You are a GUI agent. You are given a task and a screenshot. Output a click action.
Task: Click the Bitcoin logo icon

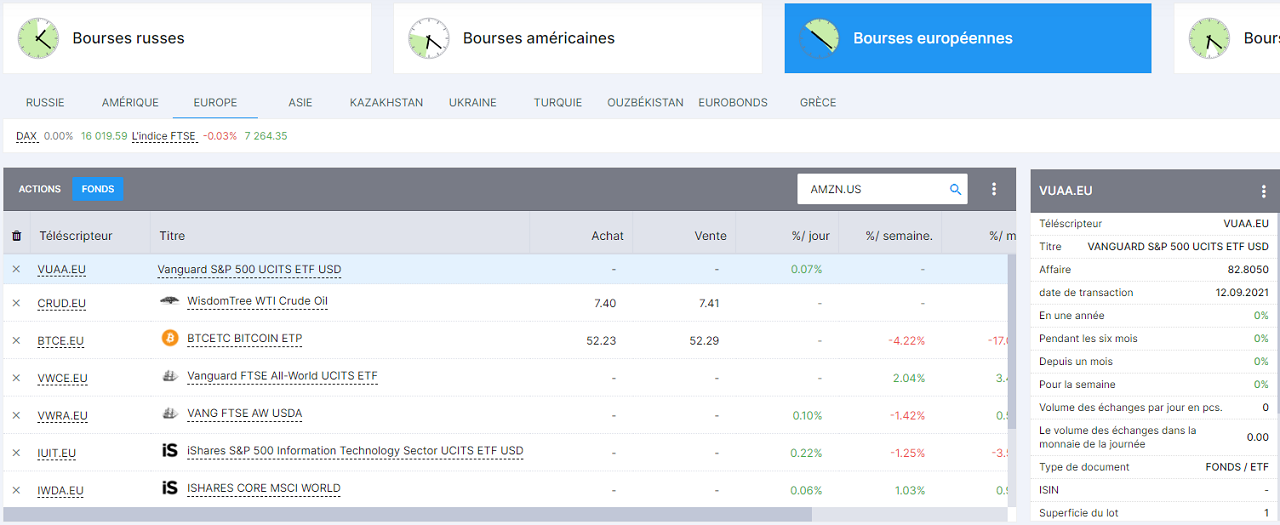pos(170,339)
